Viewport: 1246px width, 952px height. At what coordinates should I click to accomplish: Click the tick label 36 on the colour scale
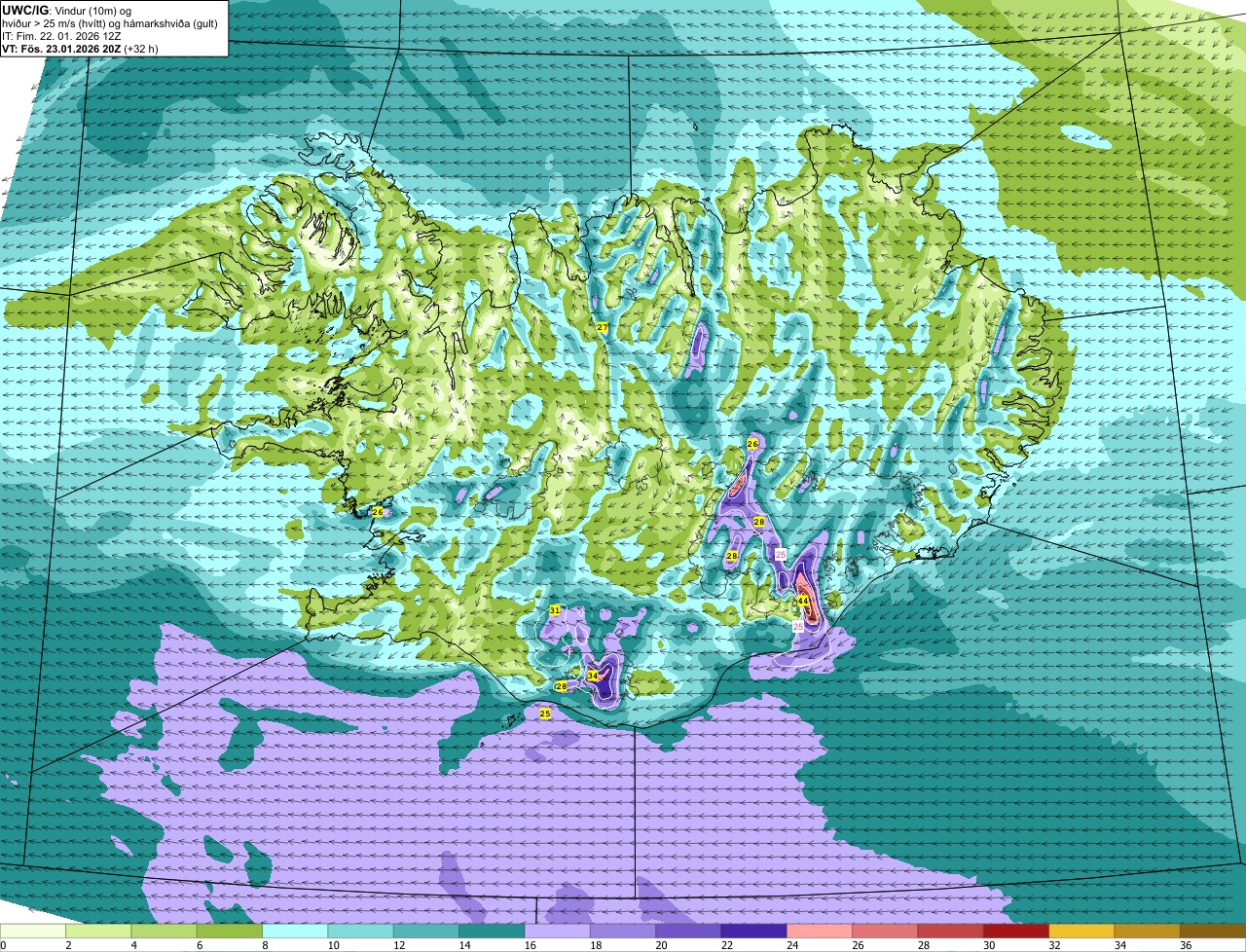click(1186, 945)
